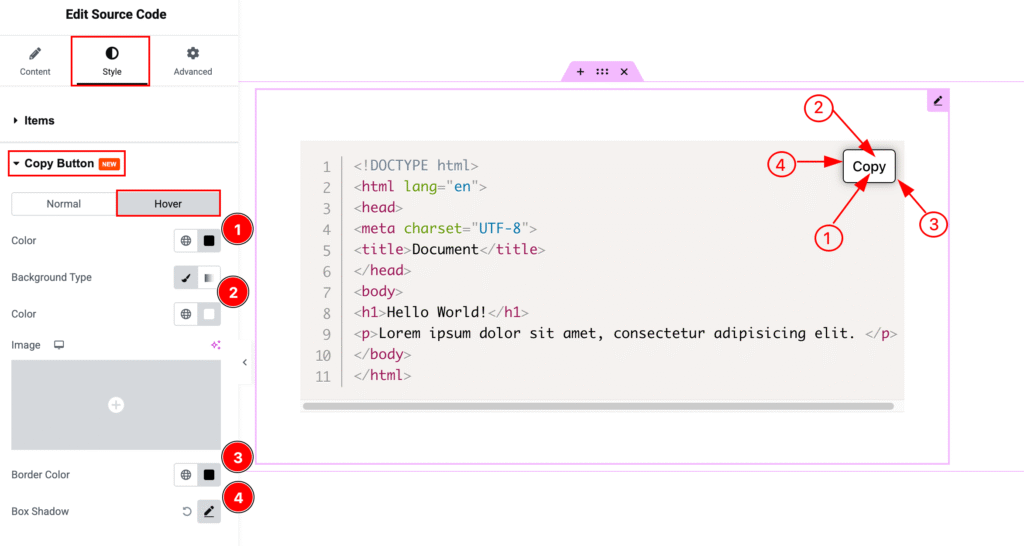Collapse the side panel with arrow
Viewport: 1024px width, 546px height.
(244, 362)
